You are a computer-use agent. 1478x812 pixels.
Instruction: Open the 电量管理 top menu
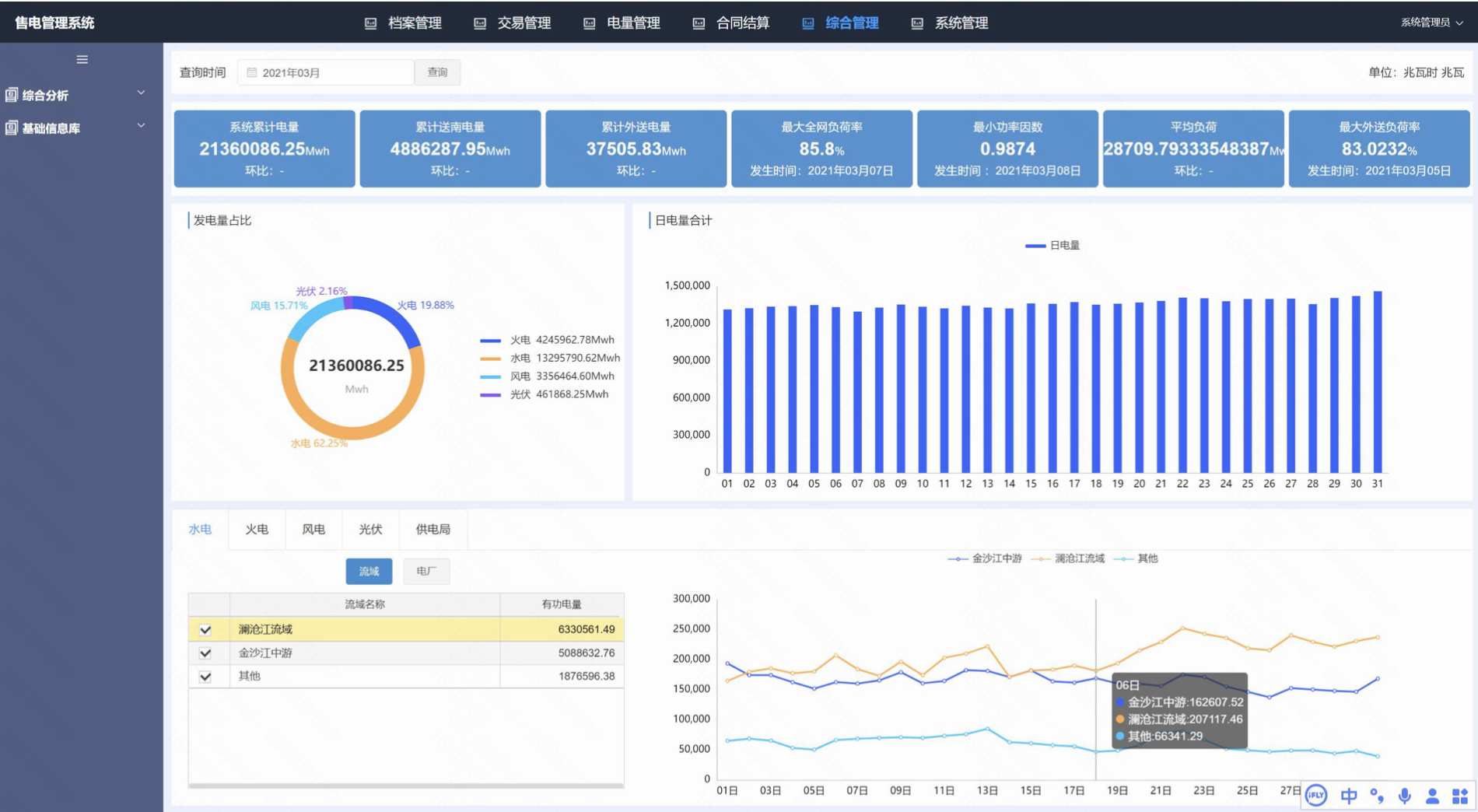click(622, 23)
